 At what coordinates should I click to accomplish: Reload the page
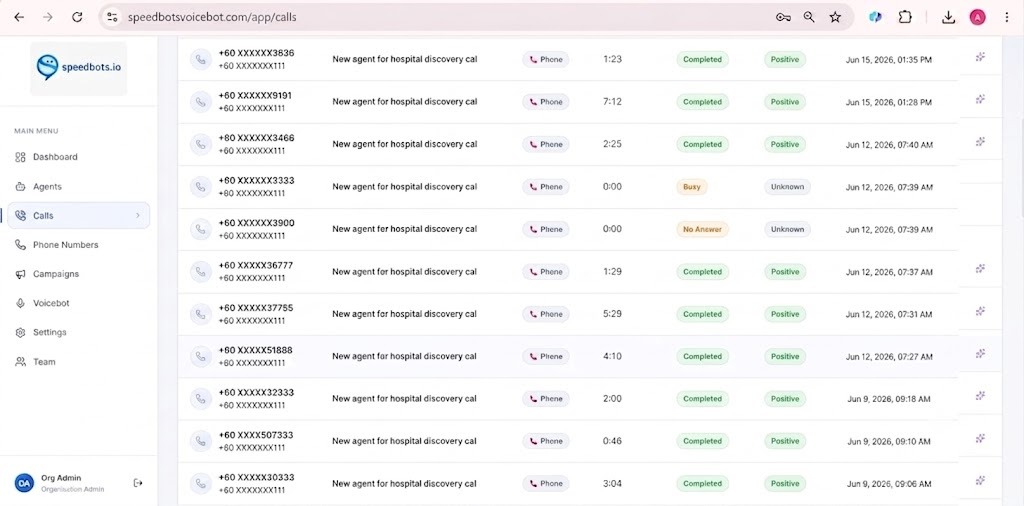click(x=77, y=18)
